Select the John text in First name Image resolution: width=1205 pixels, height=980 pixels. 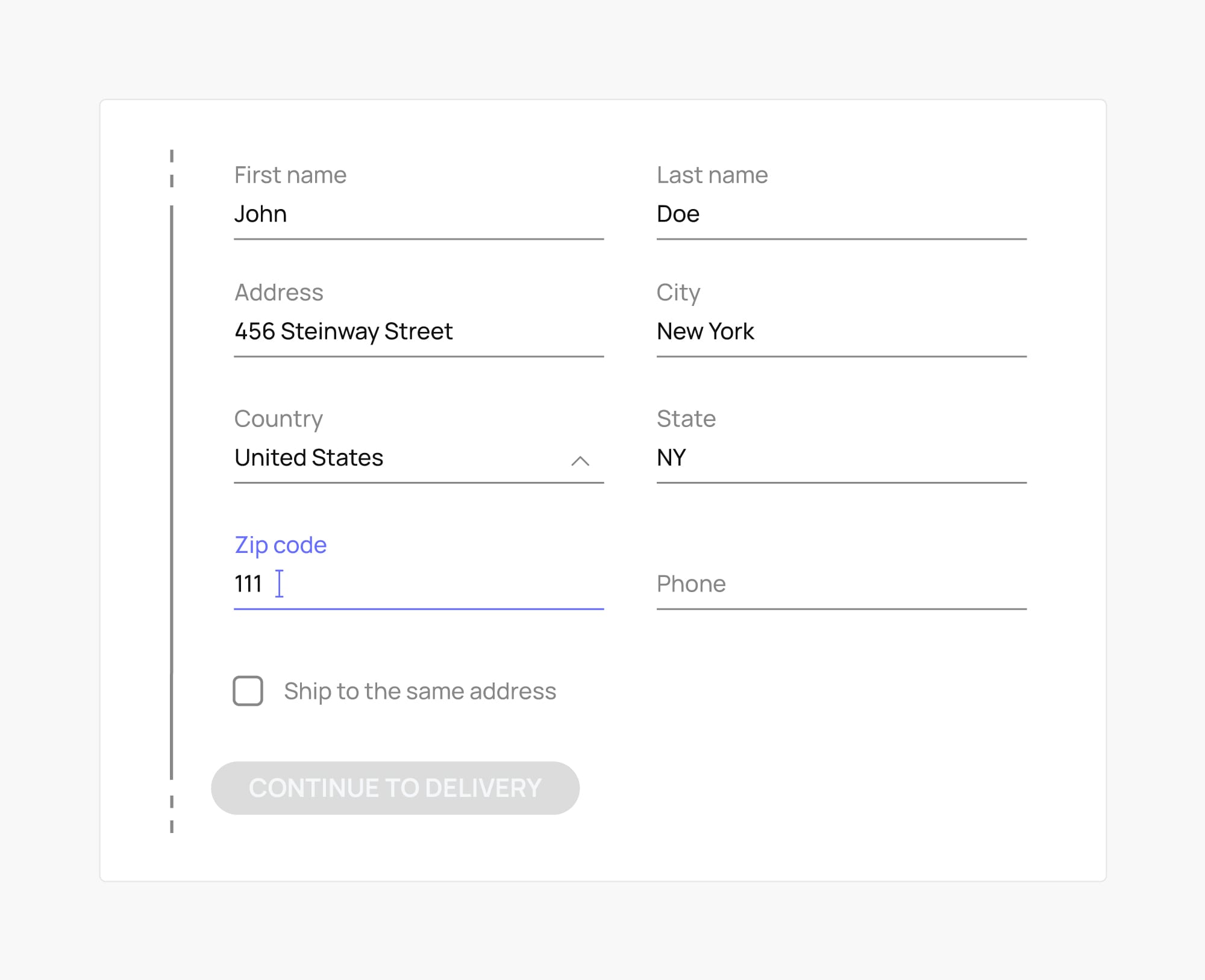pos(260,214)
